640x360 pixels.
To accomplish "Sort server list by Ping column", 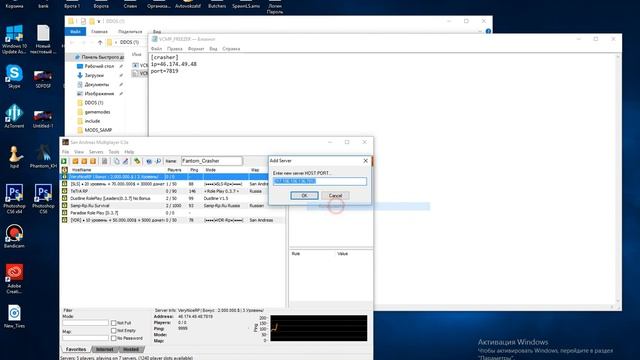I will [x=195, y=170].
